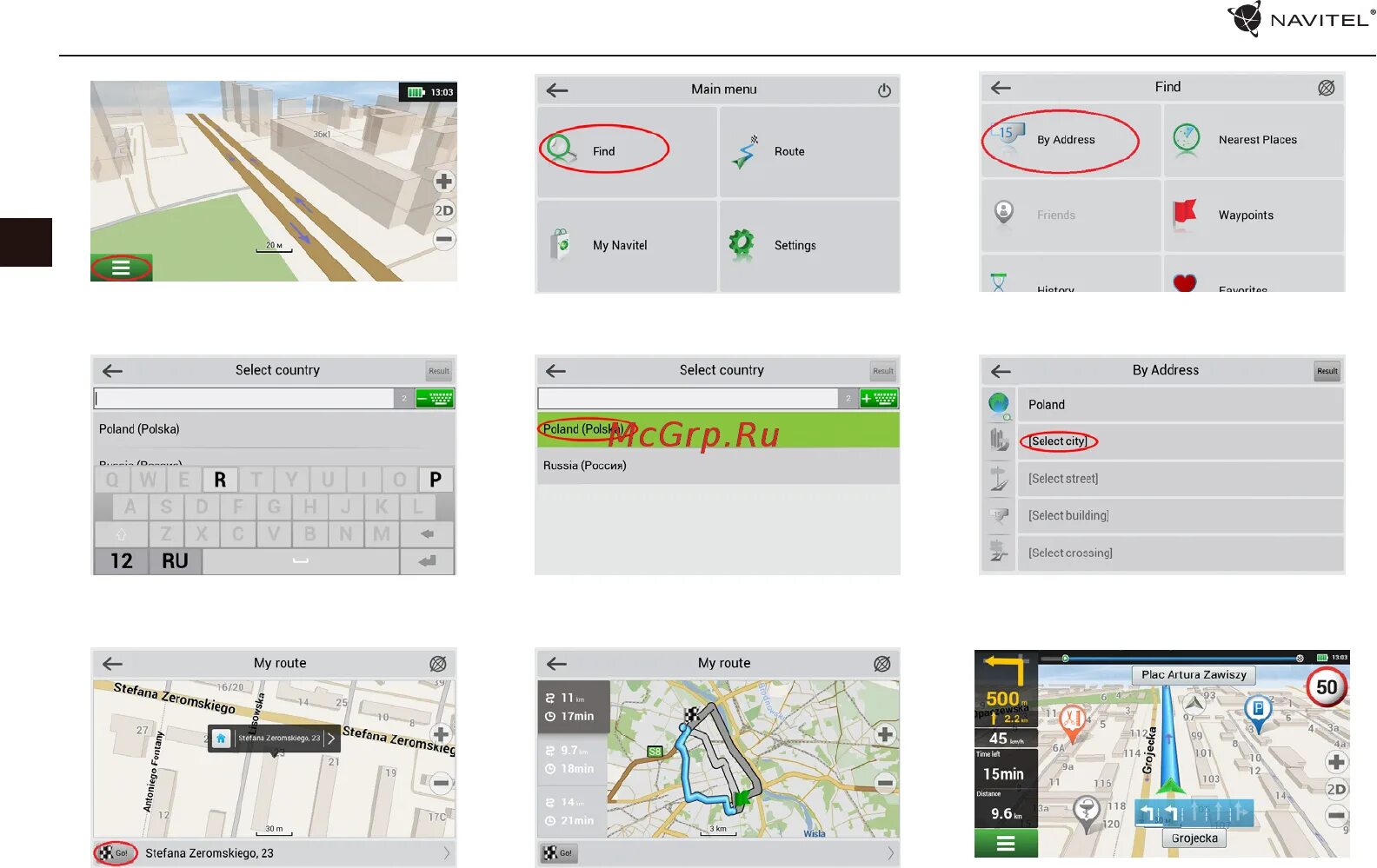Open Find in the Main menu

(627, 151)
